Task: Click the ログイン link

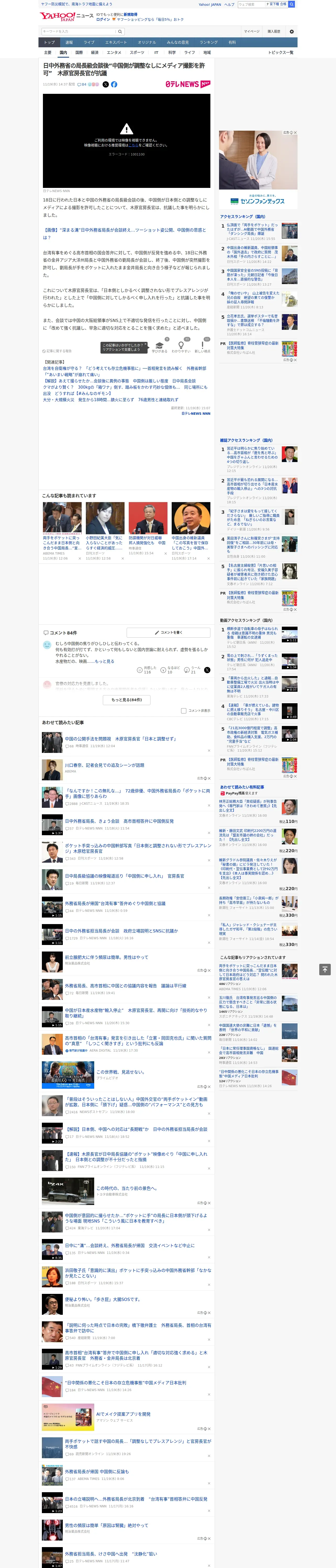Action: 103,20
